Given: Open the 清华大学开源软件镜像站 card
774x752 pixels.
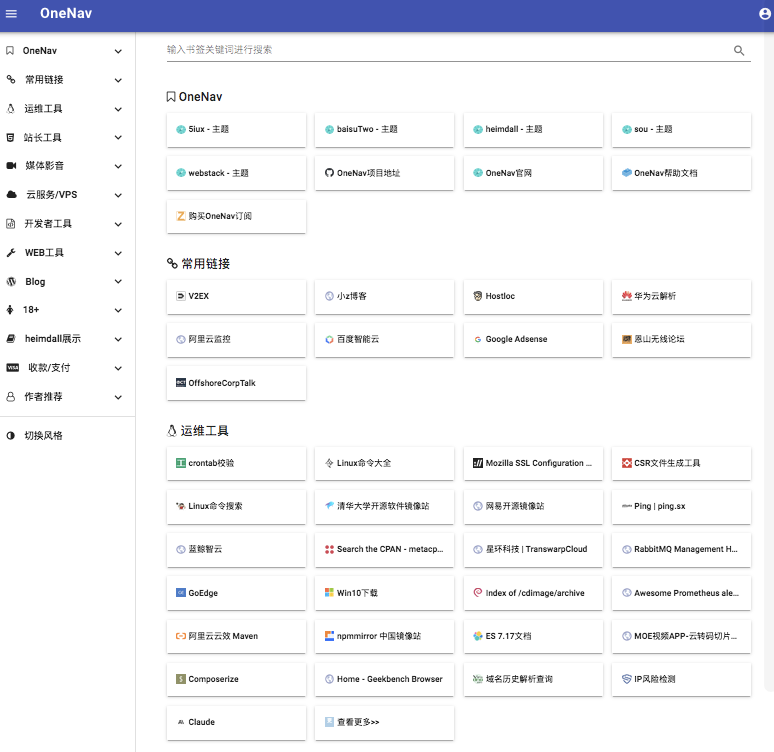Looking at the screenshot, I should 385,507.
